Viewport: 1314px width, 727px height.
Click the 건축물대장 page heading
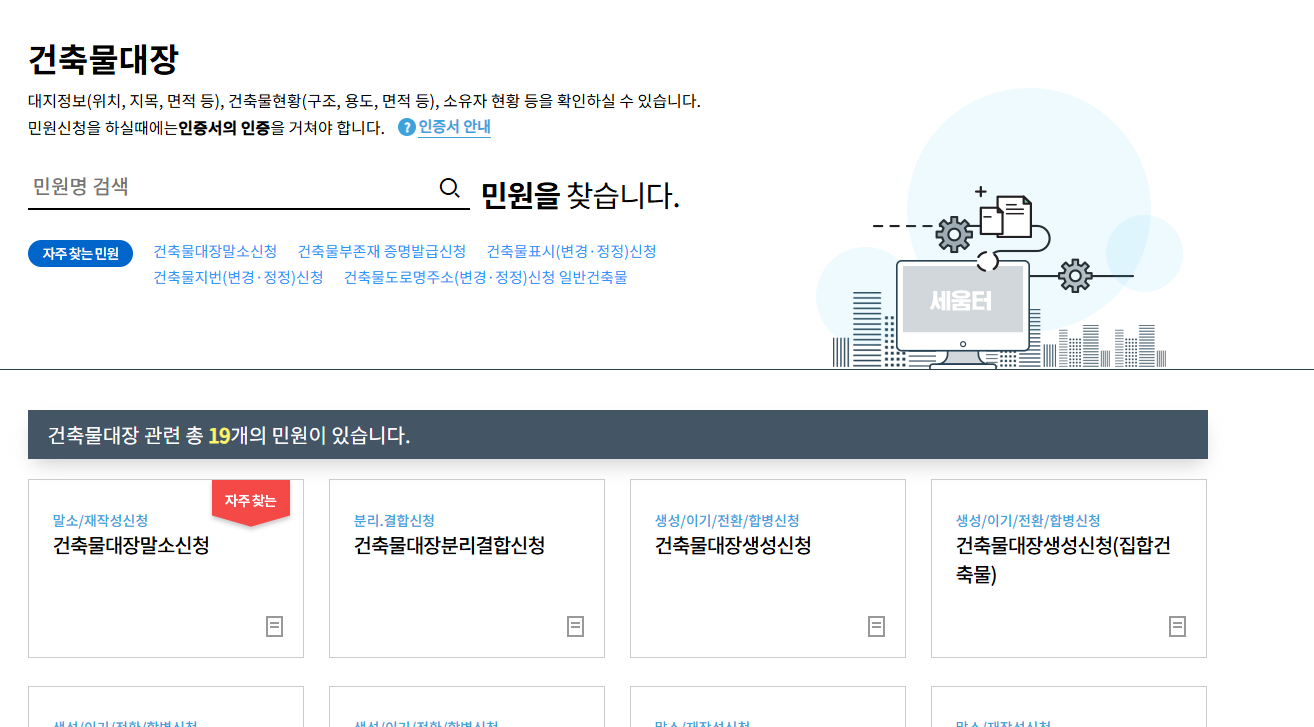coord(103,60)
